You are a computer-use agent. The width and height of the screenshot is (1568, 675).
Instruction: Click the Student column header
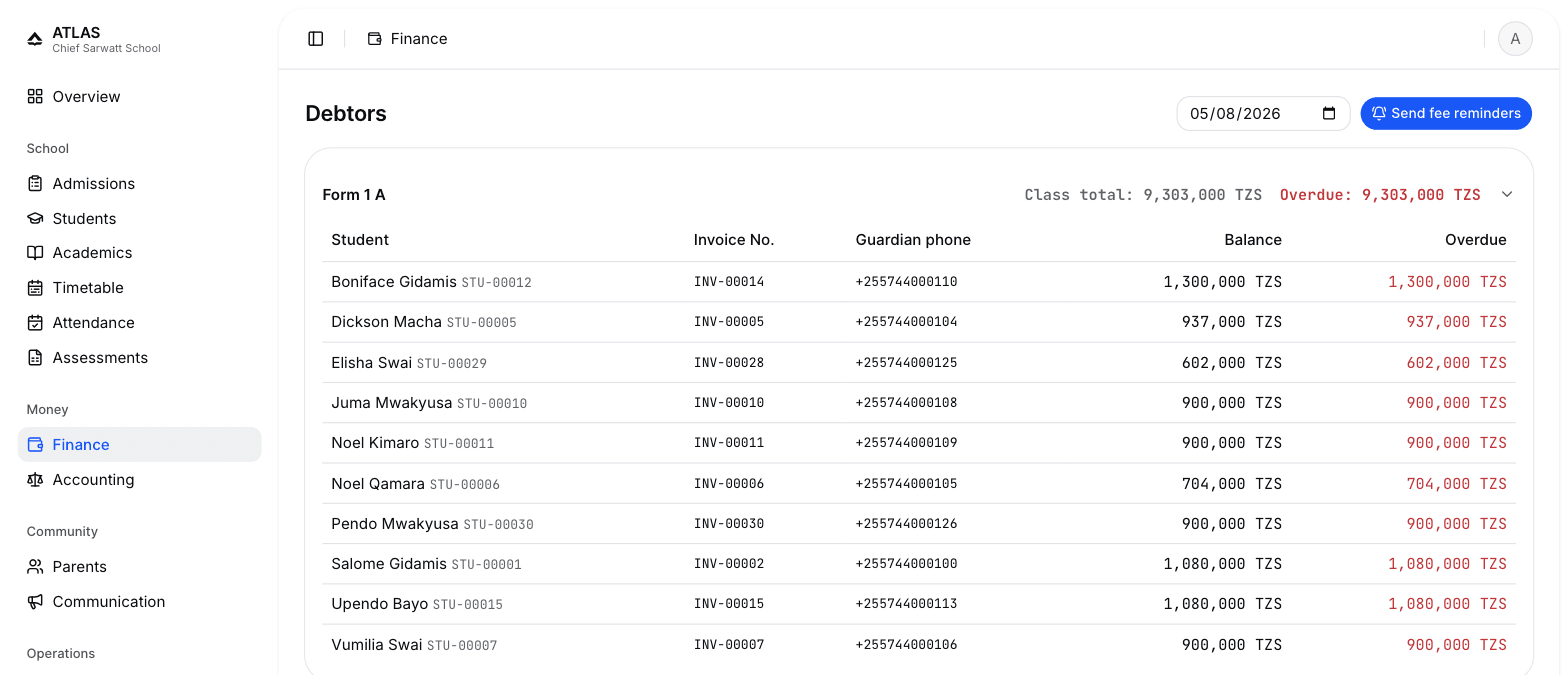coord(360,240)
